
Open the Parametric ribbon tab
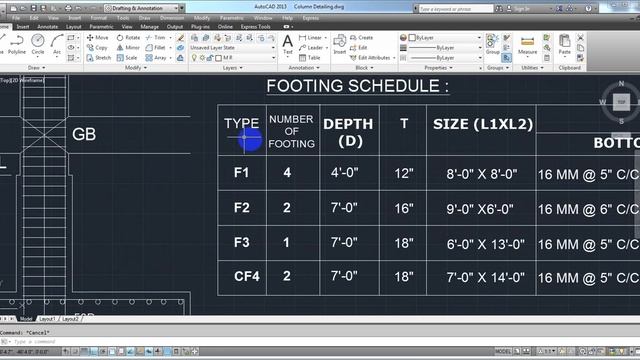coord(101,27)
